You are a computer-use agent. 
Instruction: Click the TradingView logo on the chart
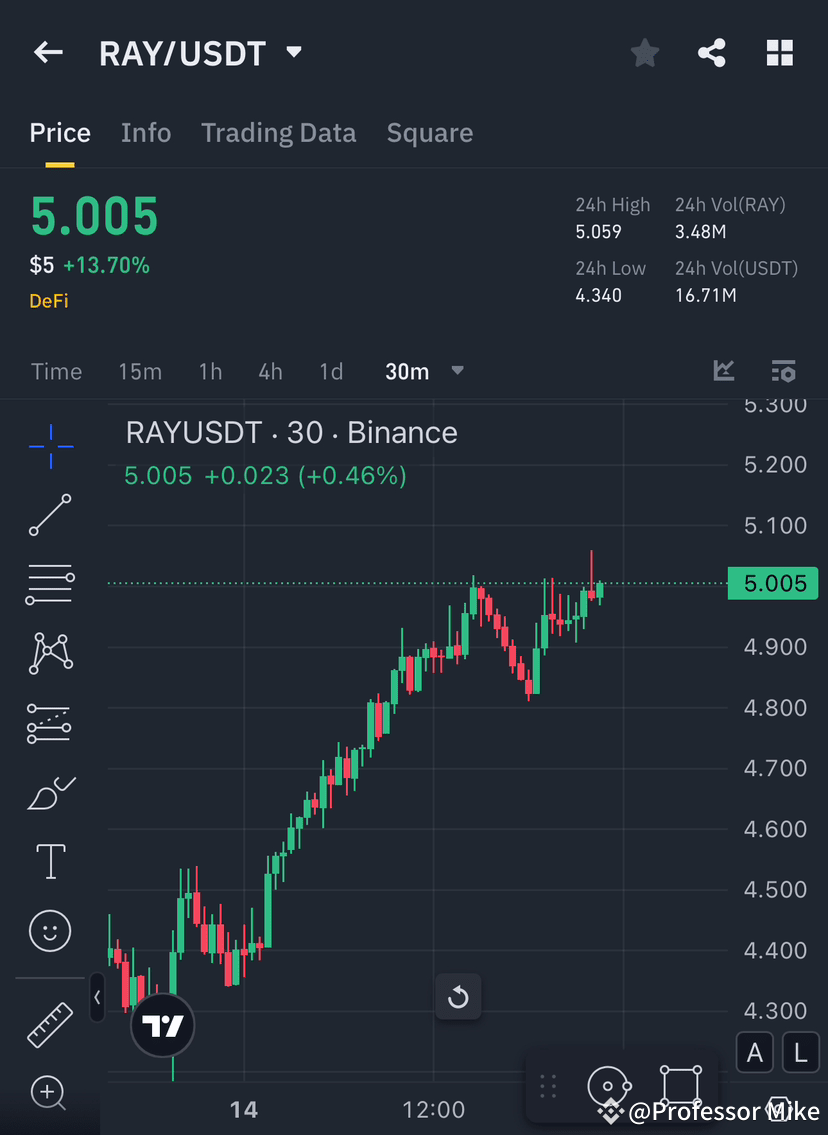tap(163, 1026)
